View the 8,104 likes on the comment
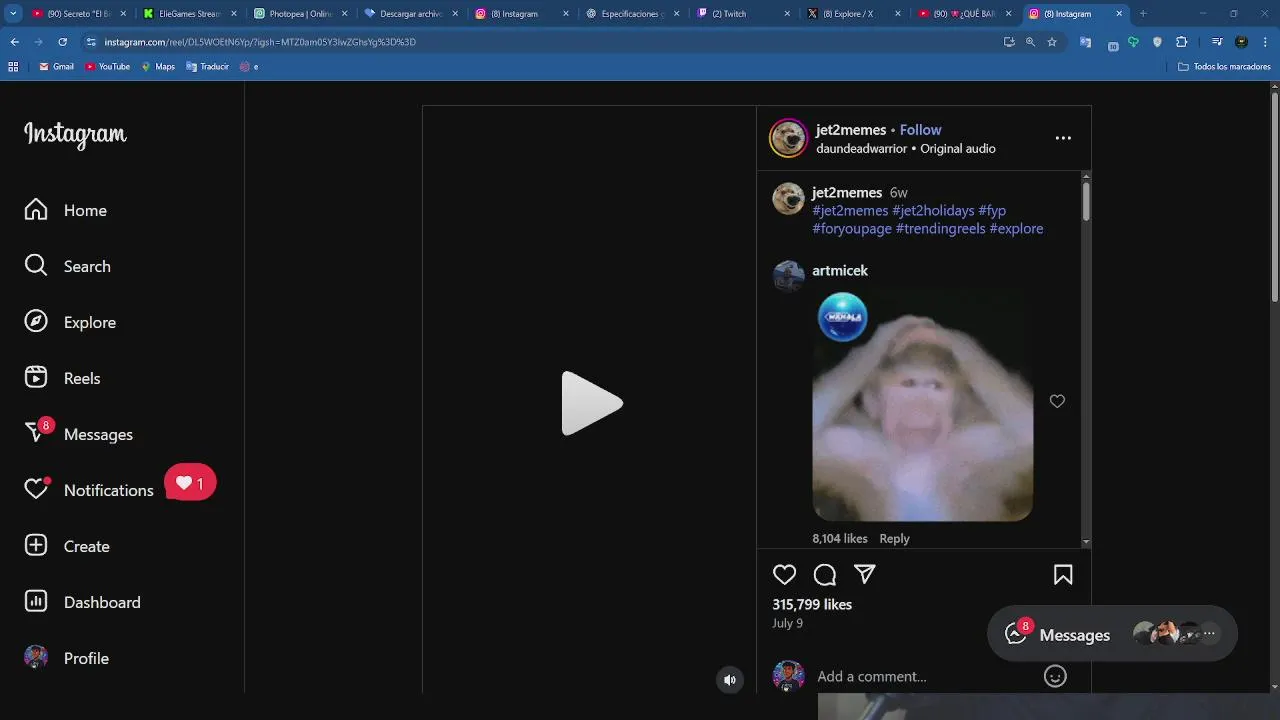This screenshot has height=720, width=1280. click(840, 538)
